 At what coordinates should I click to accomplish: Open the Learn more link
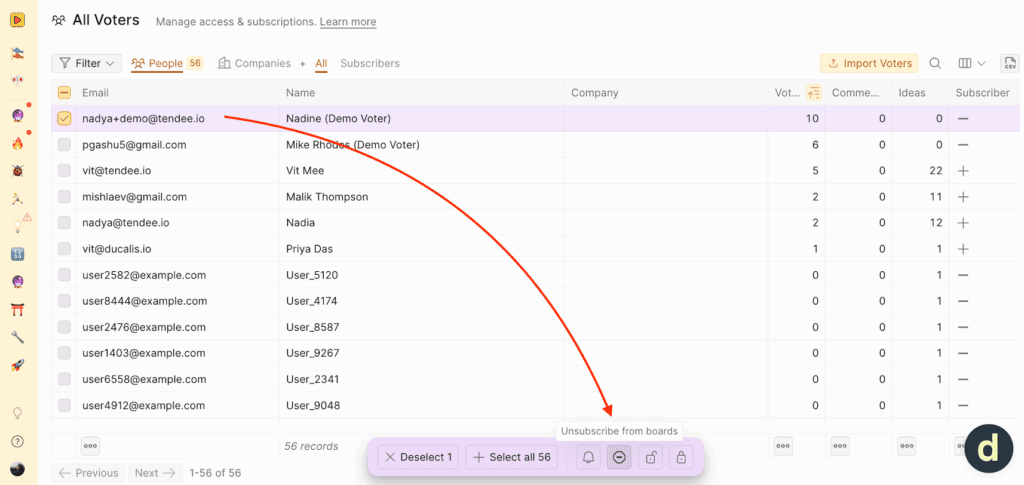coord(348,22)
